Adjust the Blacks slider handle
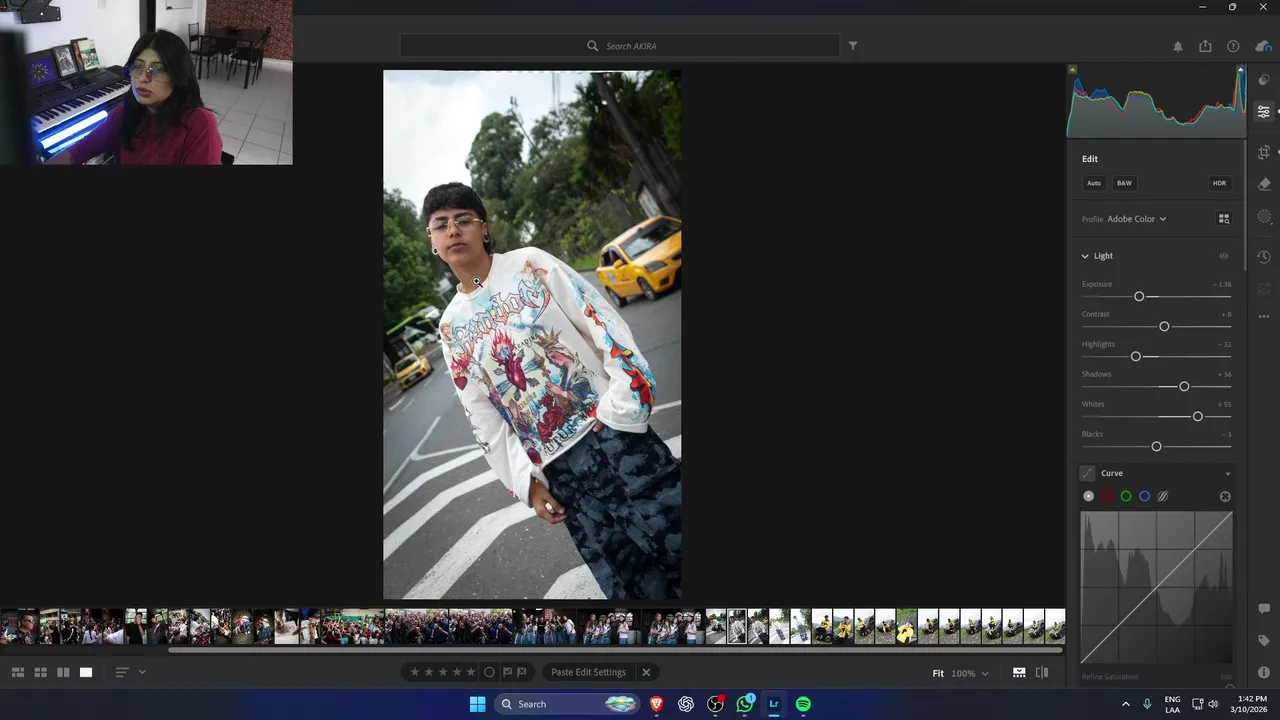Viewport: 1280px width, 720px height. [x=1157, y=446]
